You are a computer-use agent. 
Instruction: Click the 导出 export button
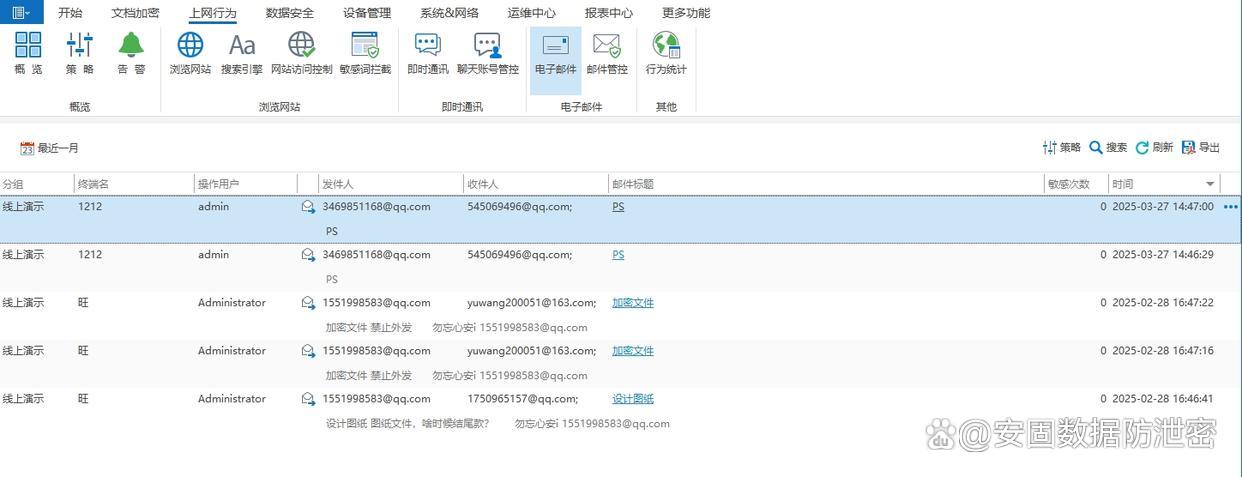click(x=1201, y=147)
